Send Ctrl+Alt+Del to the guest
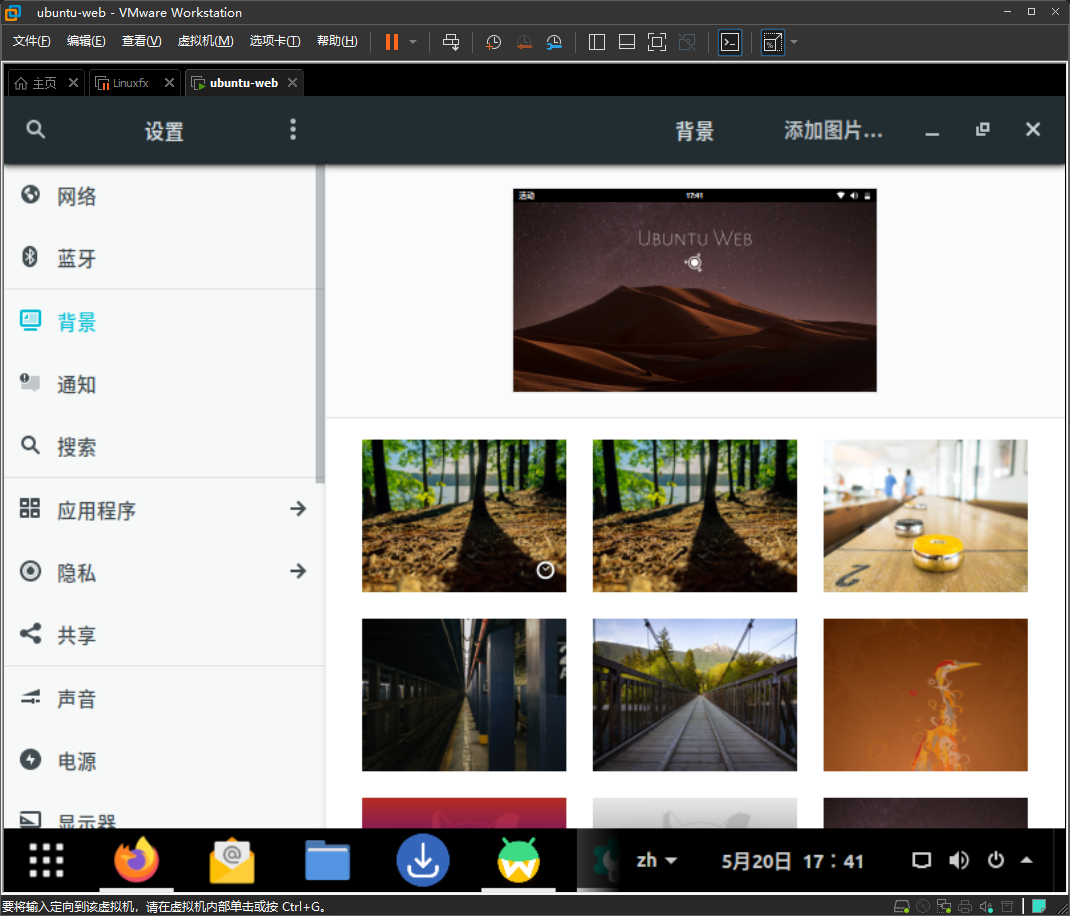This screenshot has height=916, width=1070. tap(451, 42)
